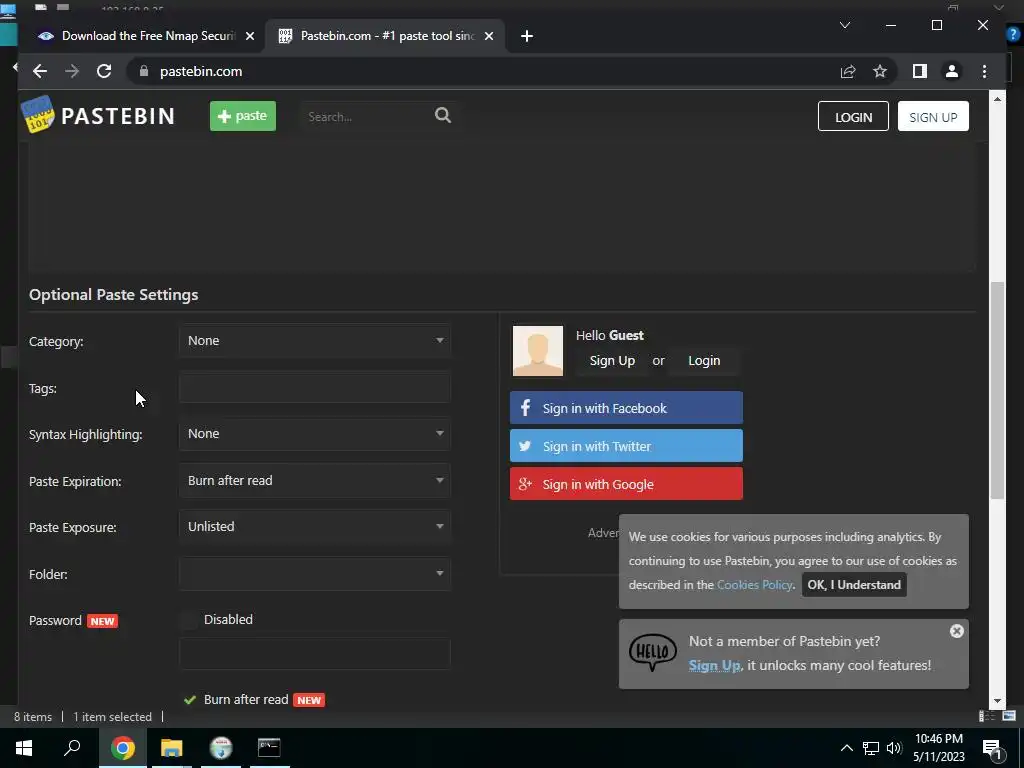
Task: Click into the Tags input field
Action: (315, 388)
